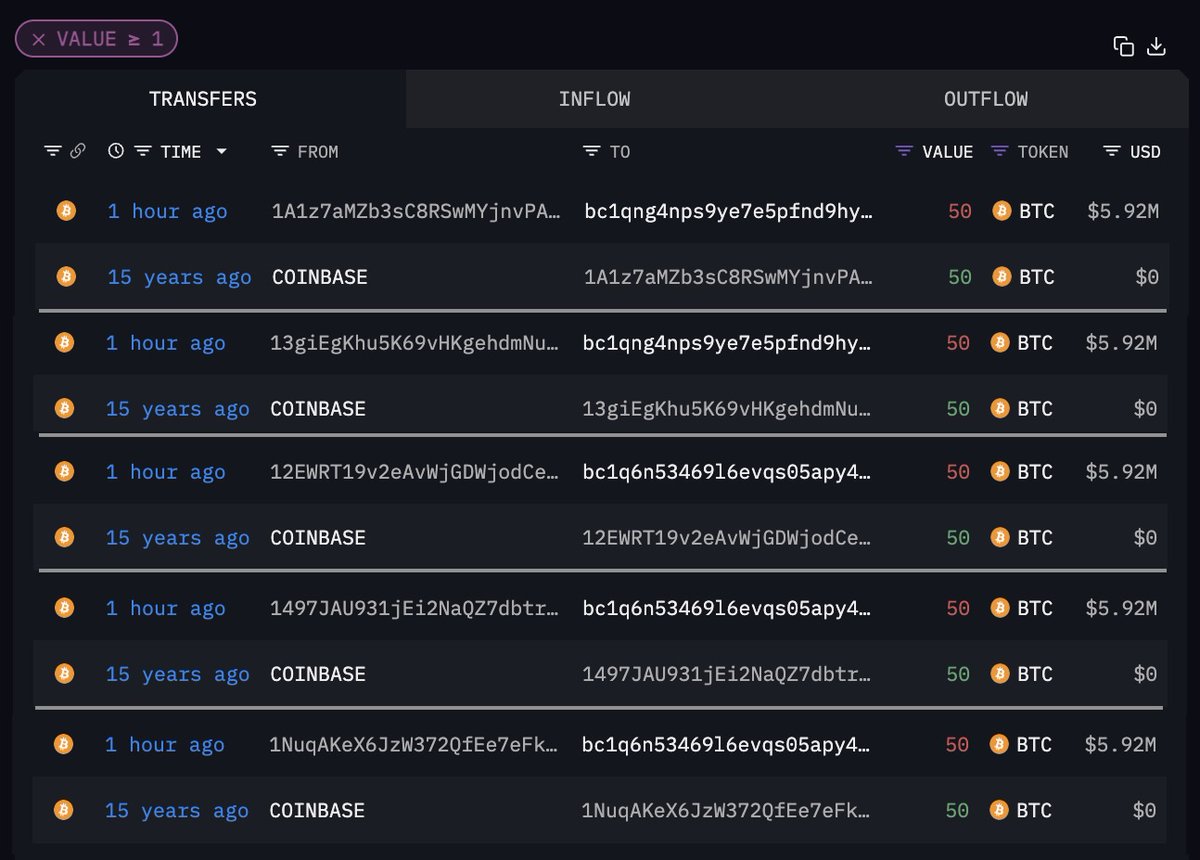Image resolution: width=1200 pixels, height=860 pixels.
Task: Open the TIME sort dropdown arrow
Action: (x=221, y=152)
